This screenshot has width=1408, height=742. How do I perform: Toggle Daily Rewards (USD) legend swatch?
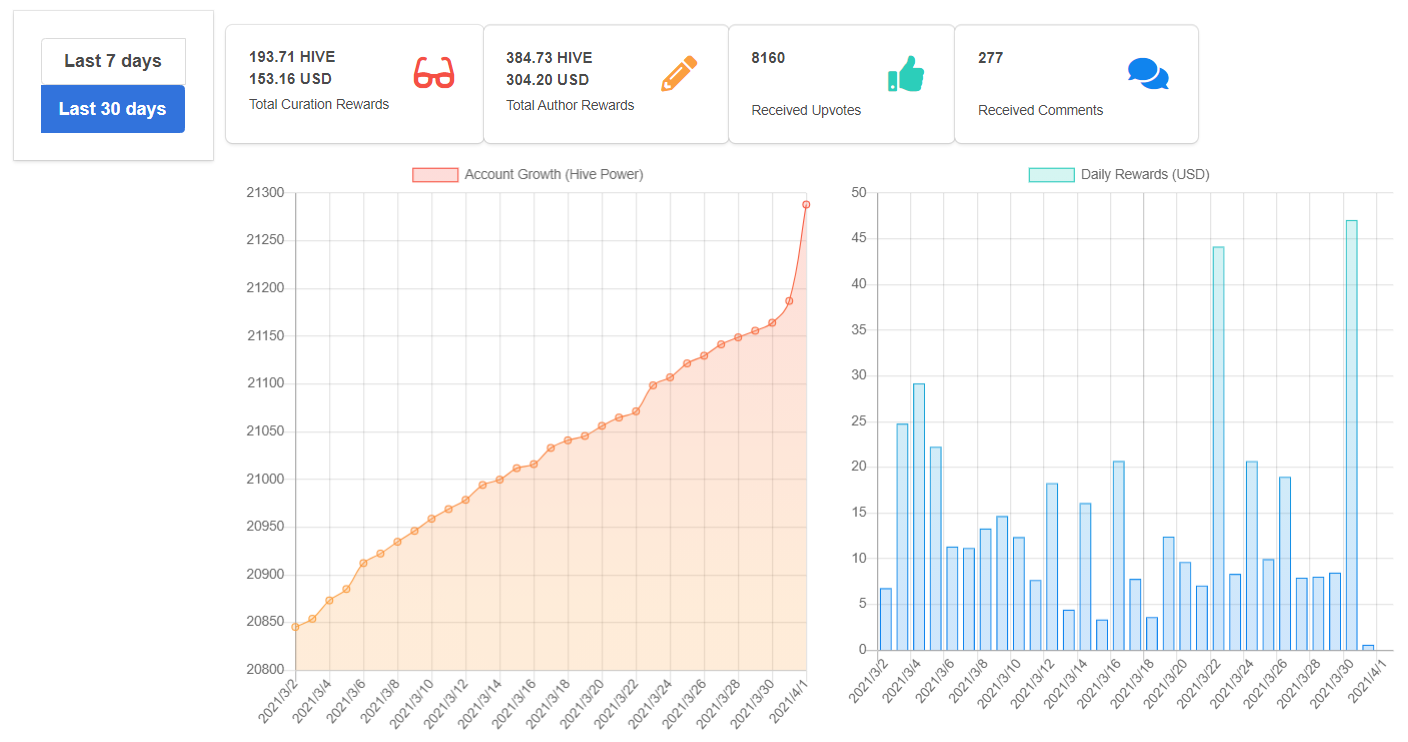(1052, 175)
